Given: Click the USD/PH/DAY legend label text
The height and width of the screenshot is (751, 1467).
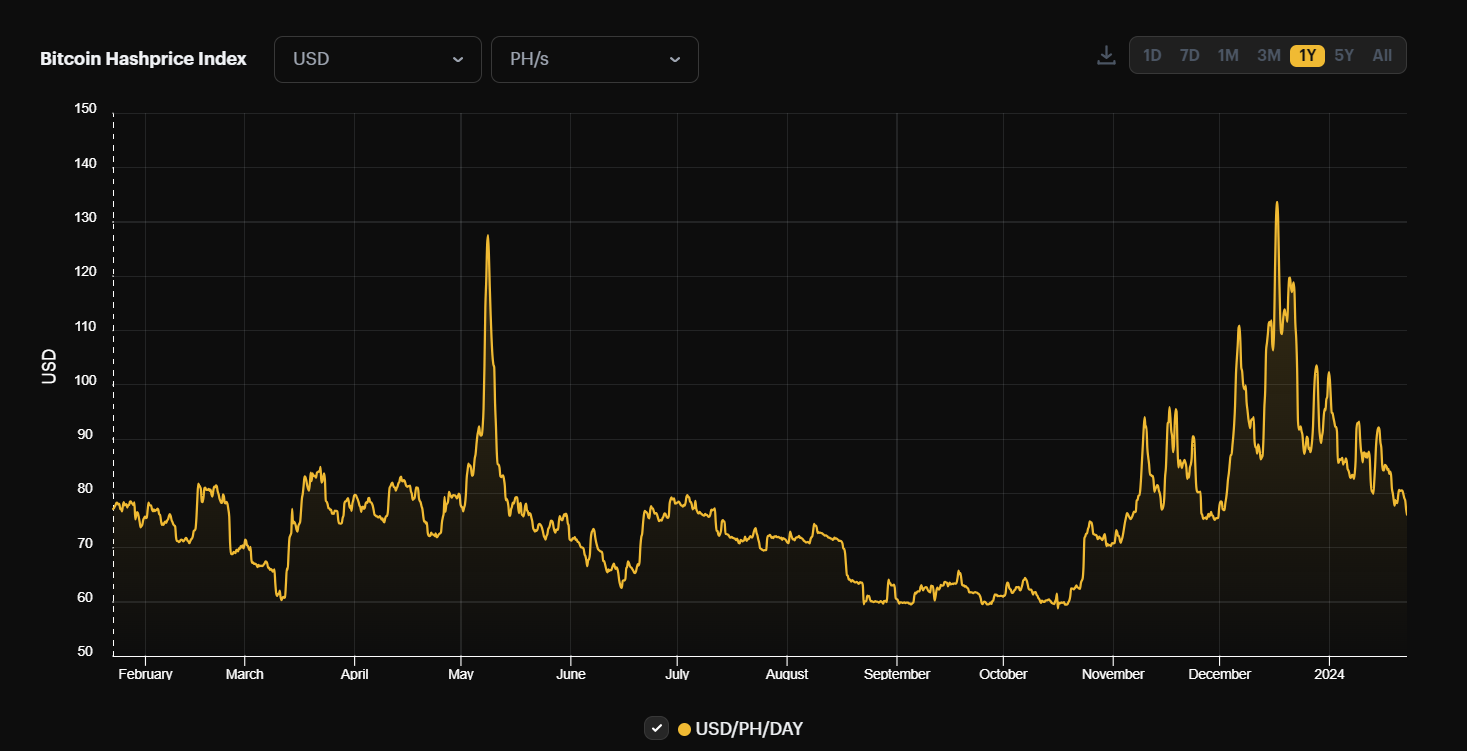Looking at the screenshot, I should (x=749, y=729).
